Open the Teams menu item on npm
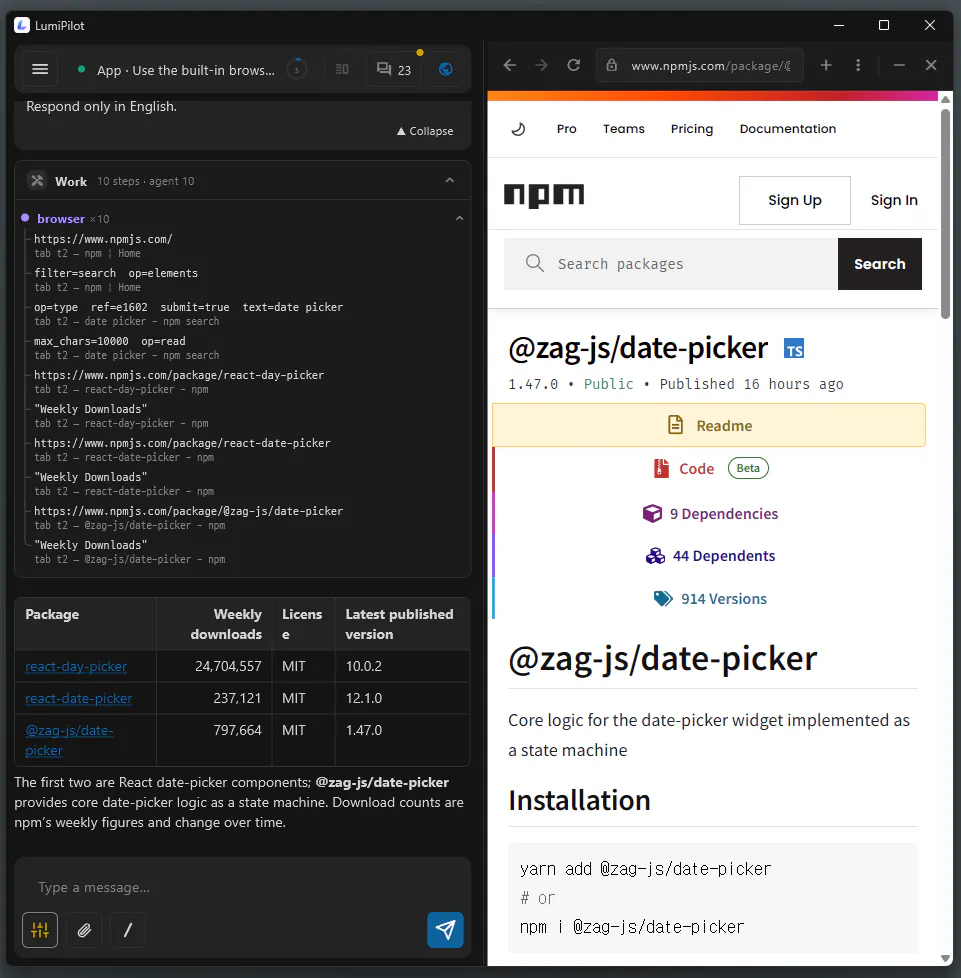Viewport: 961px width, 978px height. coord(624,129)
